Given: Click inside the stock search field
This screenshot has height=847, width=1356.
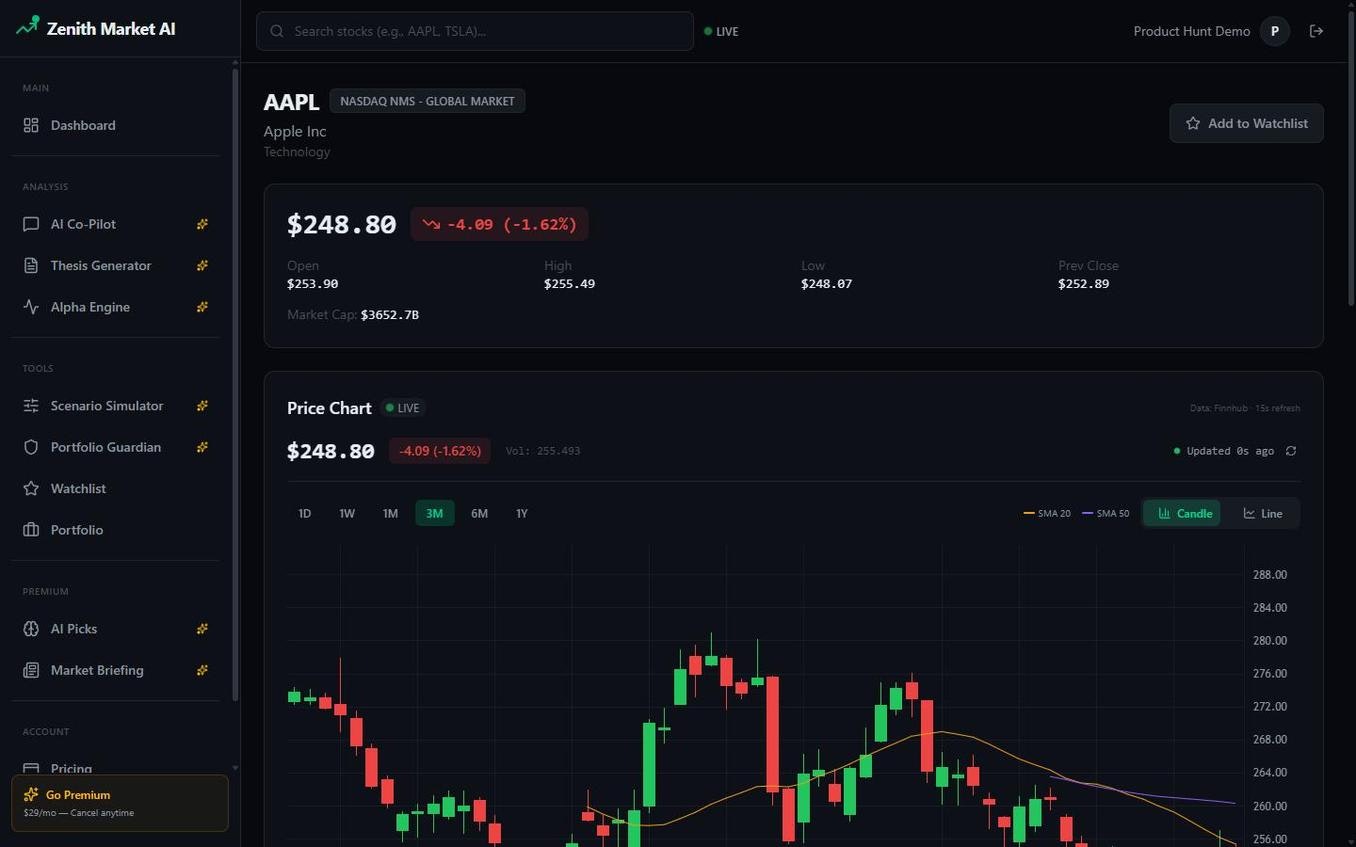Looking at the screenshot, I should point(475,31).
